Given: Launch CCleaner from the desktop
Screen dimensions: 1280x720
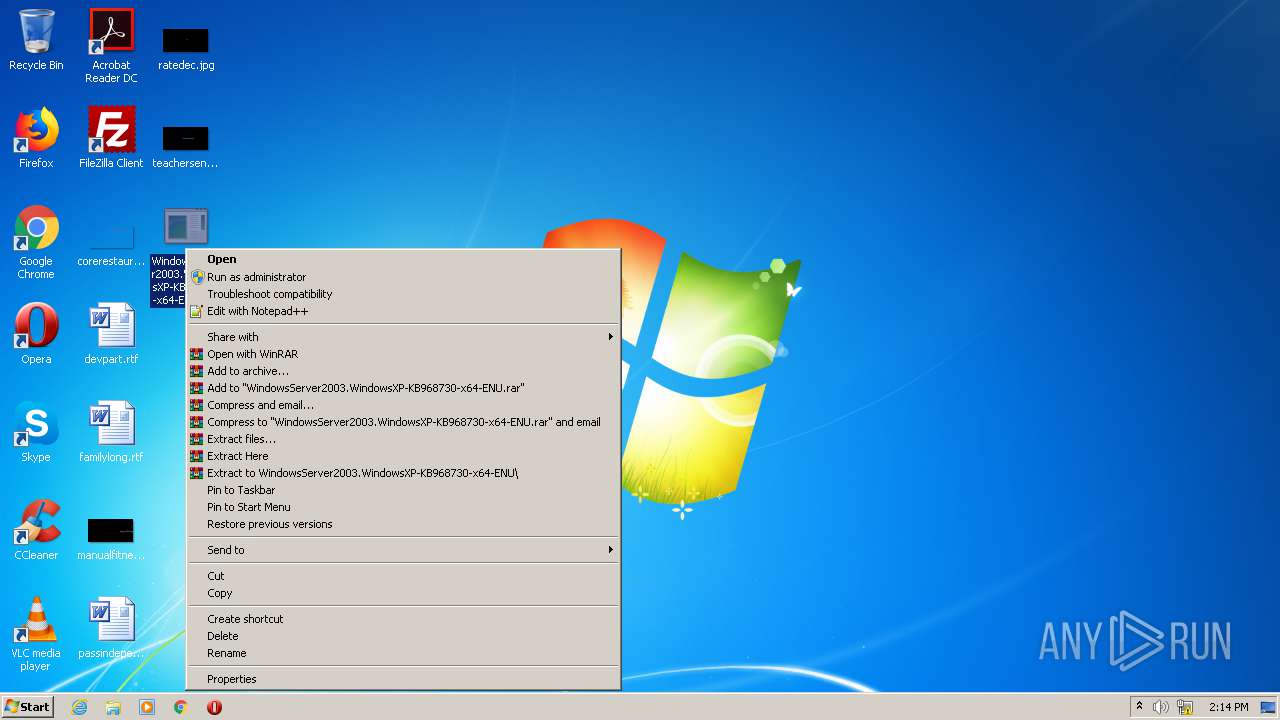Looking at the screenshot, I should tap(36, 530).
